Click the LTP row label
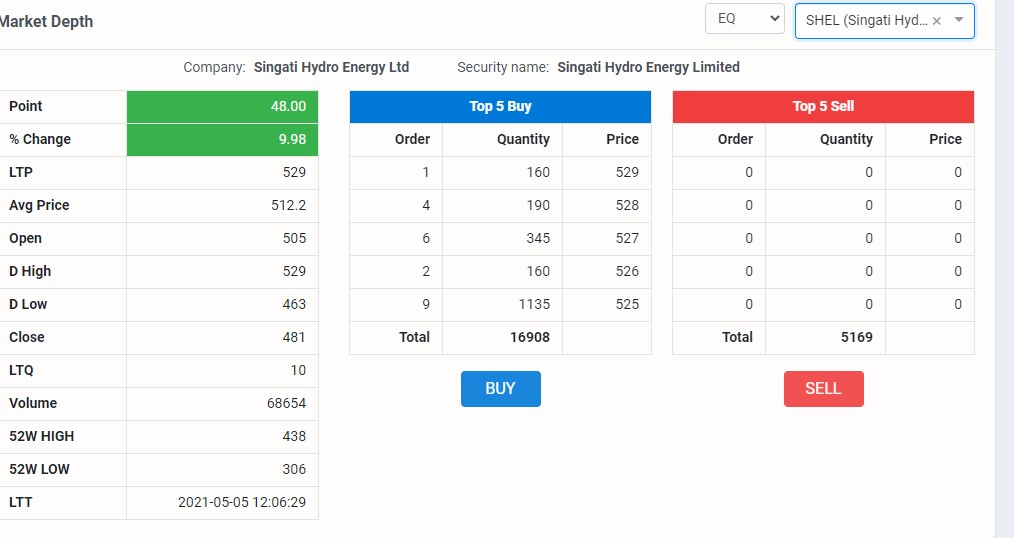The height and width of the screenshot is (538, 1014). 21,172
